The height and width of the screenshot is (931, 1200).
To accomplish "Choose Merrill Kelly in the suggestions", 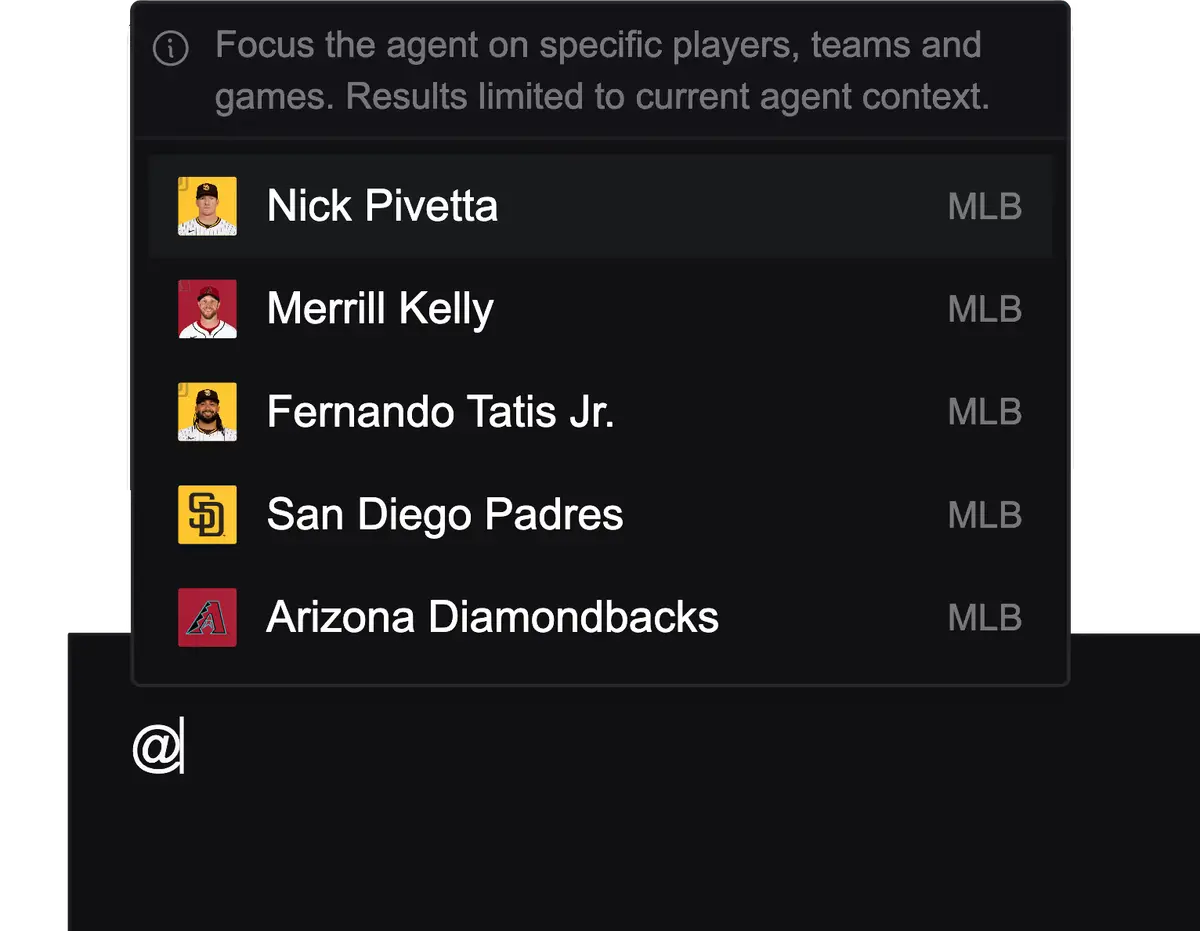I will point(380,309).
